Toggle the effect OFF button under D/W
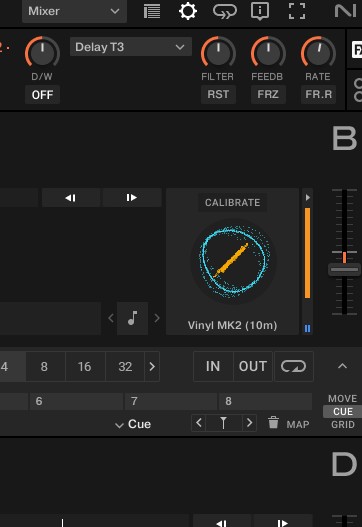This screenshot has width=362, height=527. pyautogui.click(x=42, y=95)
